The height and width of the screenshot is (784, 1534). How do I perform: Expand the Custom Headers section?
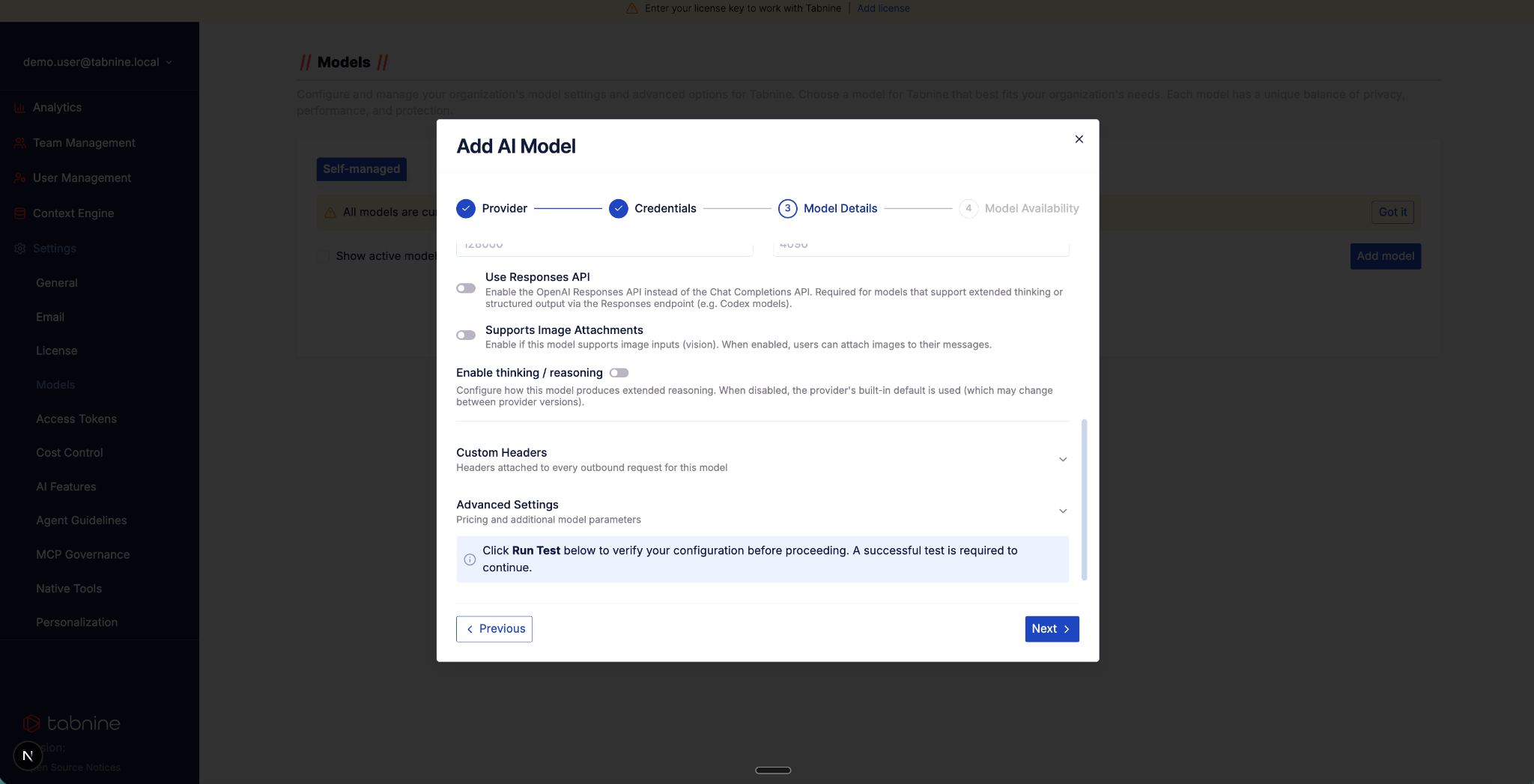point(763,460)
